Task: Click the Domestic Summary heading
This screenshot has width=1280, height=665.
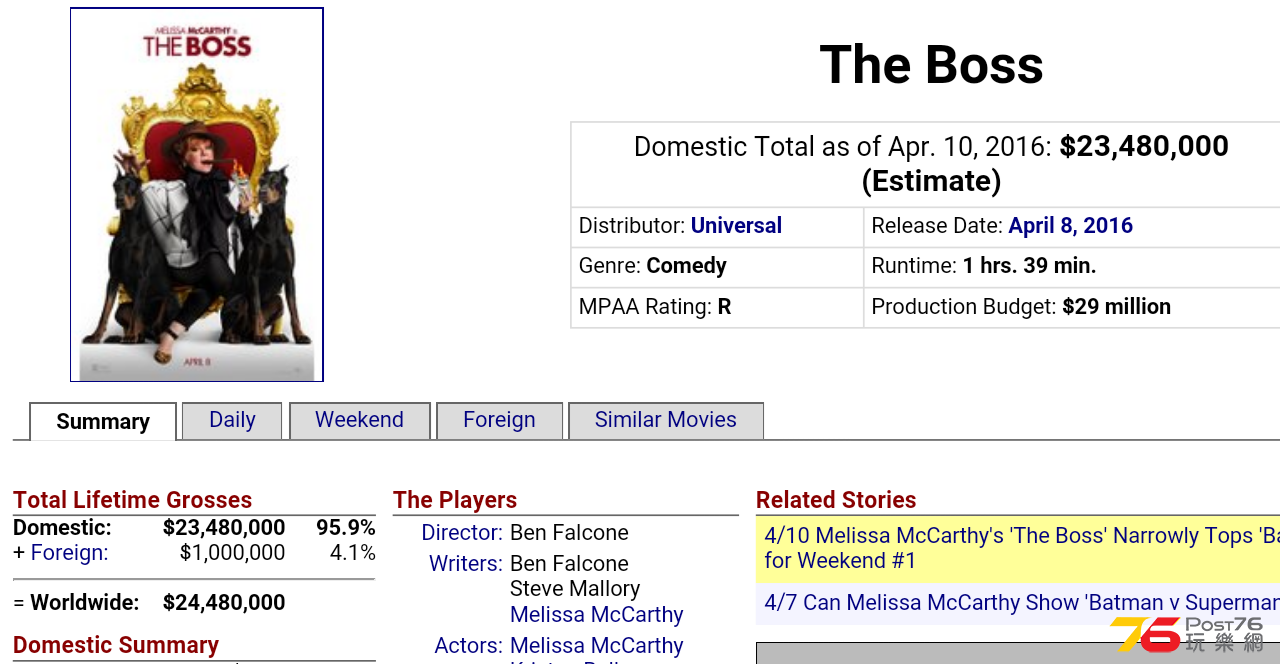Action: (x=116, y=645)
